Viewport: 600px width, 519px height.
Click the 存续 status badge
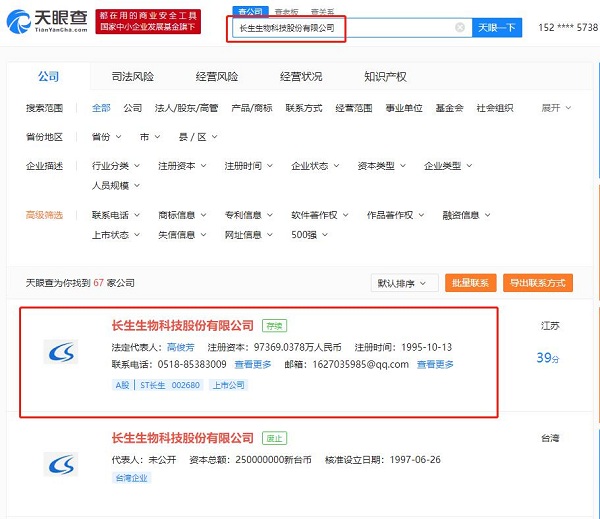274,325
